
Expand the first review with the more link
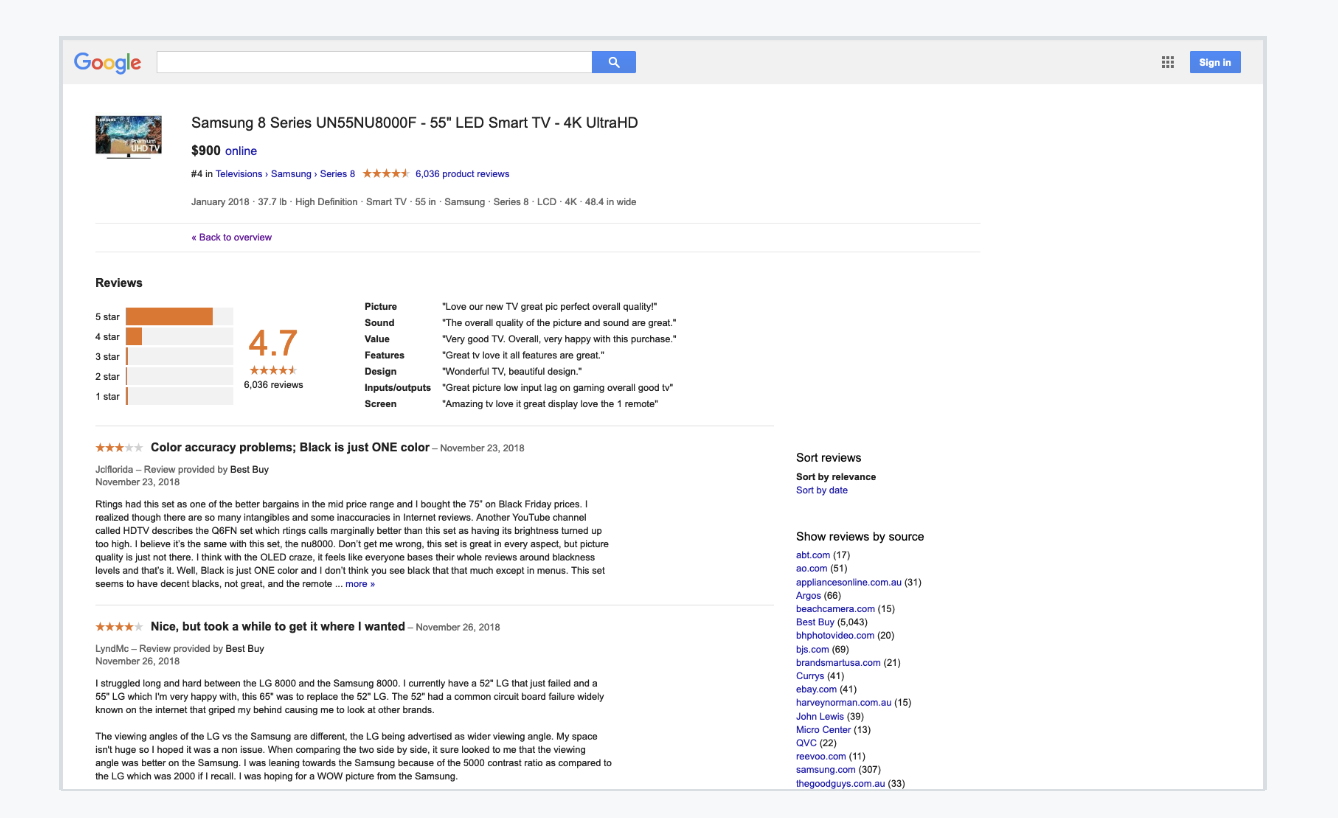(358, 583)
